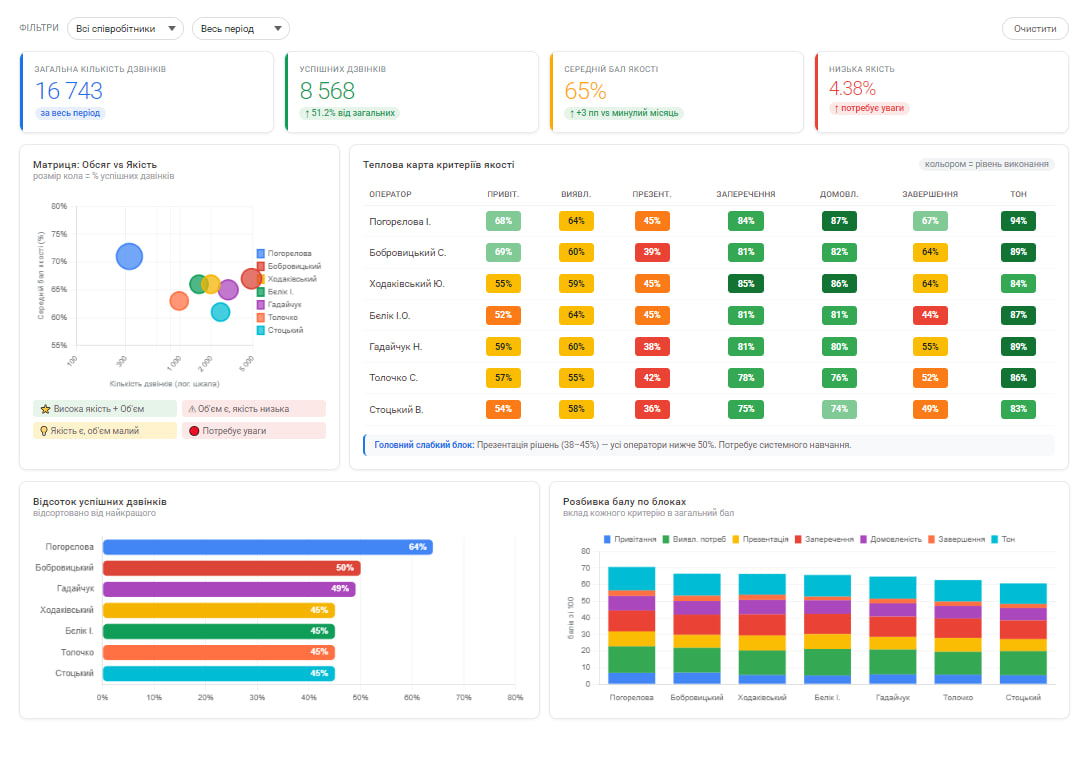
Task: Select the large blue Погорелова bubble in the matrix
Action: pyautogui.click(x=130, y=256)
